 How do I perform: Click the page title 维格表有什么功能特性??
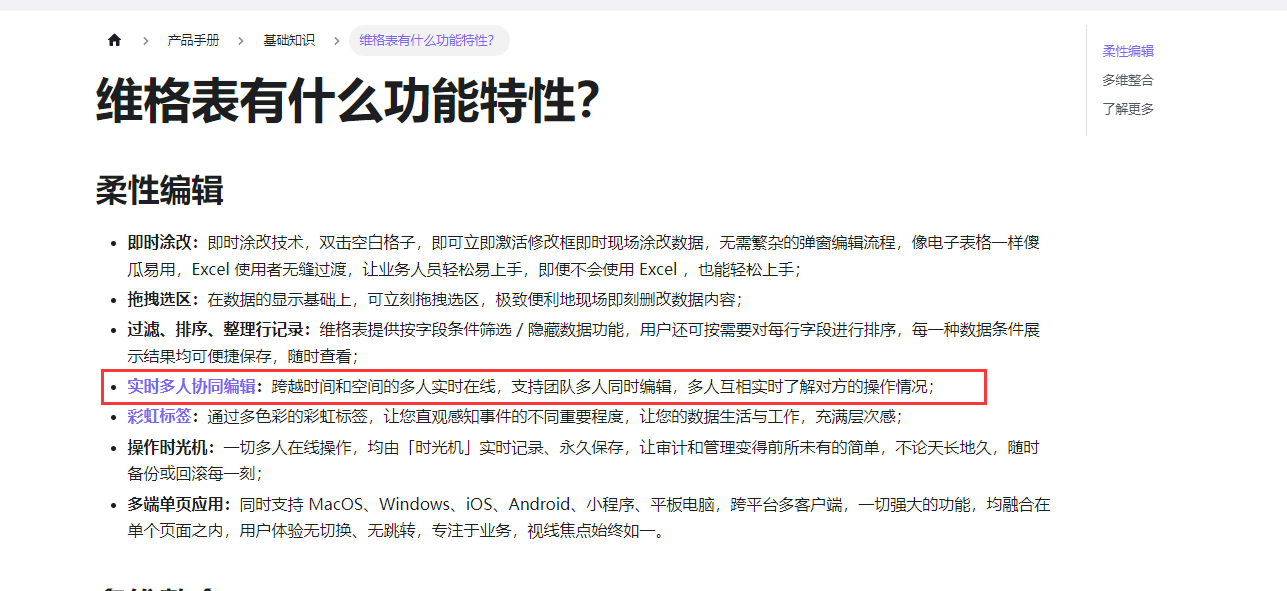347,100
